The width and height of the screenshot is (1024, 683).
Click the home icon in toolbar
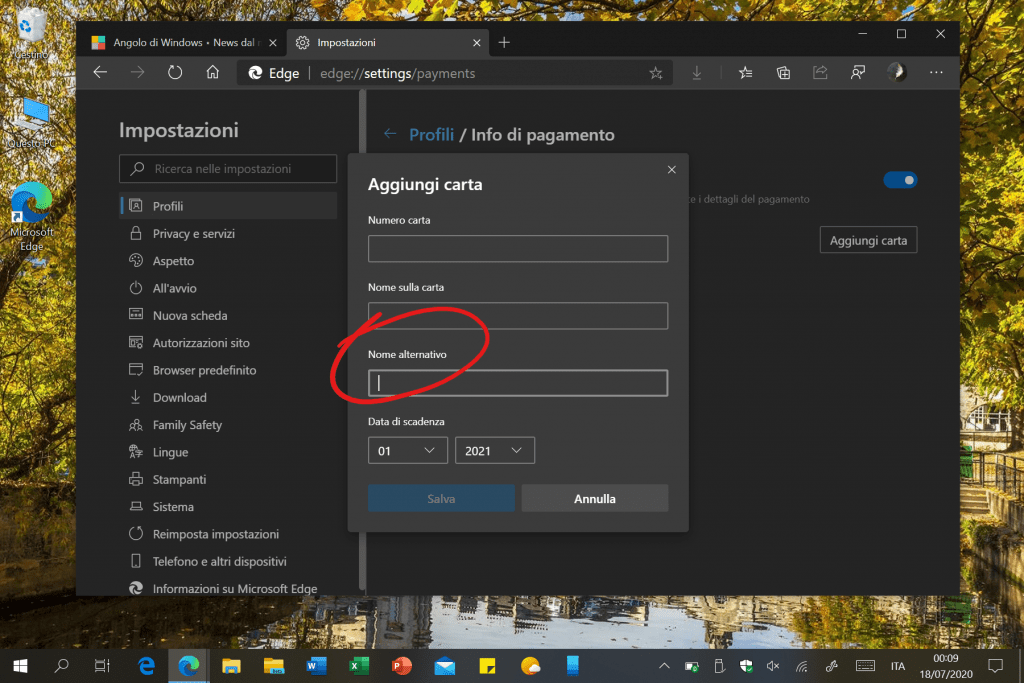pyautogui.click(x=212, y=72)
